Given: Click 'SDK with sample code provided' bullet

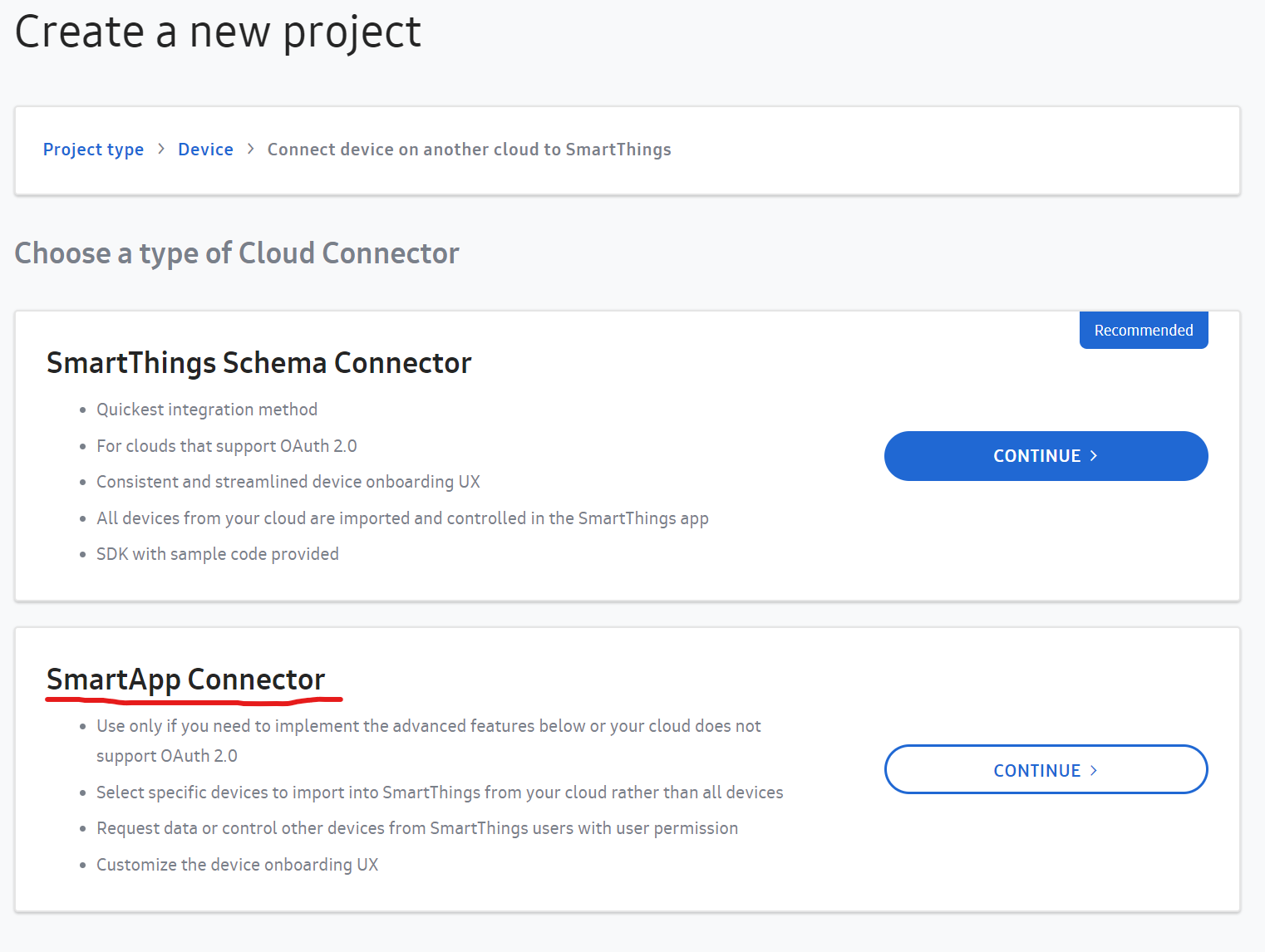Looking at the screenshot, I should pos(218,554).
